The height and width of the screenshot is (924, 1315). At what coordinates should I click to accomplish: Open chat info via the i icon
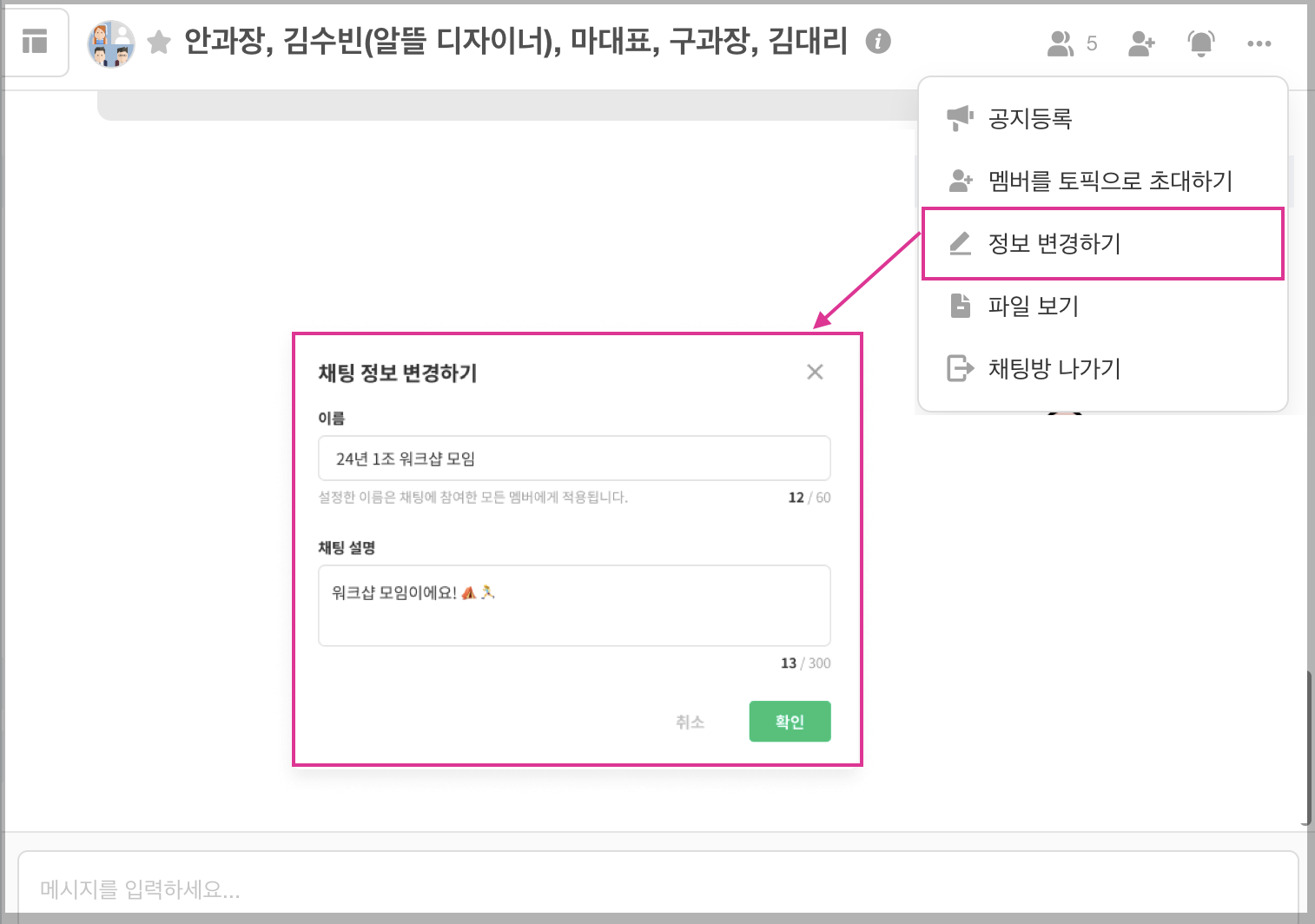click(878, 41)
